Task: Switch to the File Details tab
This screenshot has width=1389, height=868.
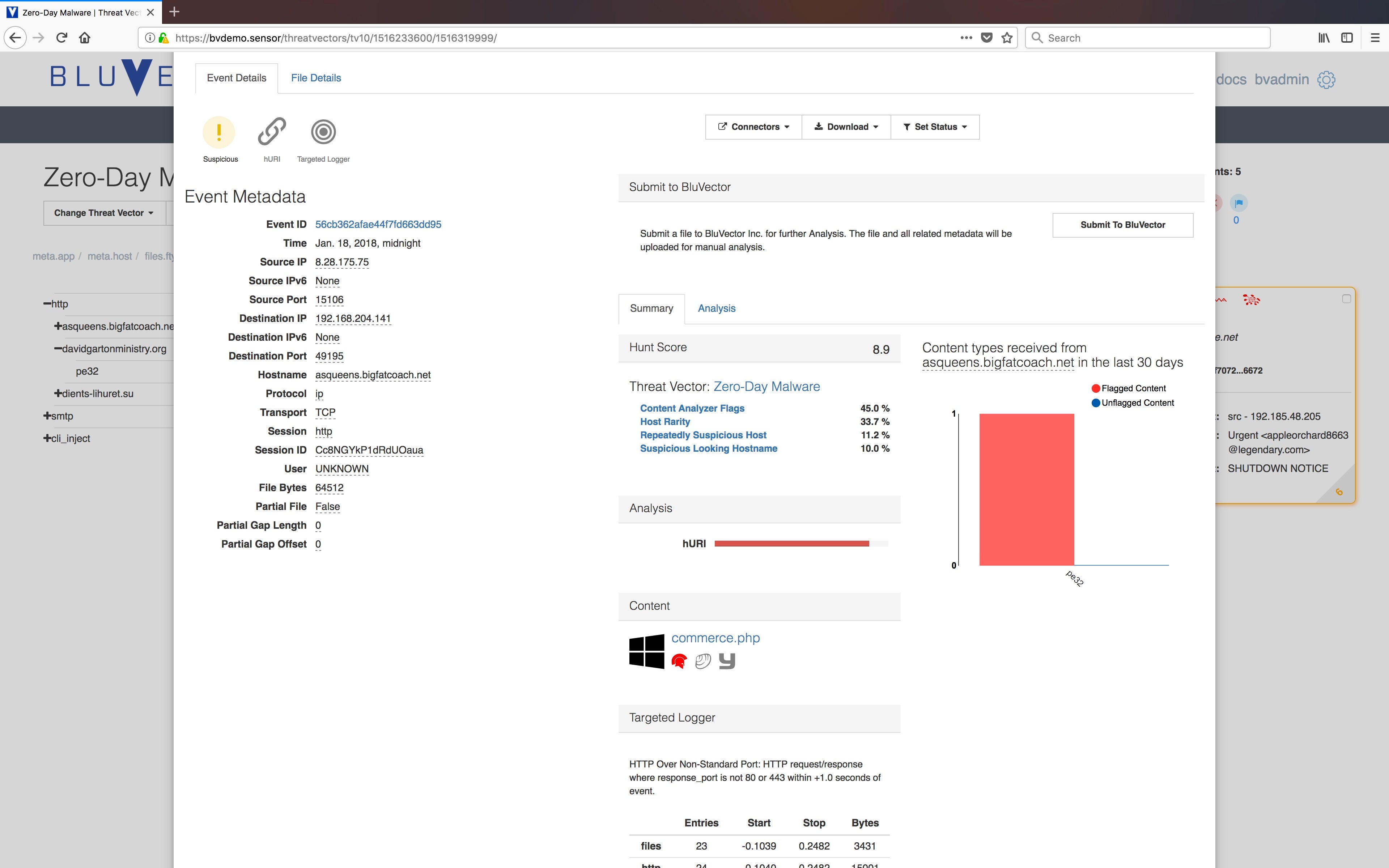Action: pos(316,78)
